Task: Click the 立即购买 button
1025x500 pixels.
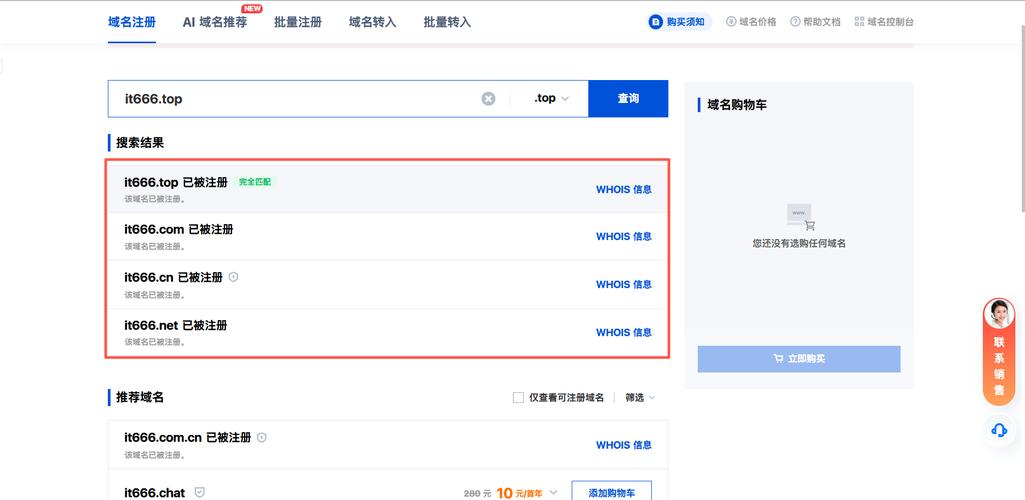Action: pyautogui.click(x=799, y=359)
